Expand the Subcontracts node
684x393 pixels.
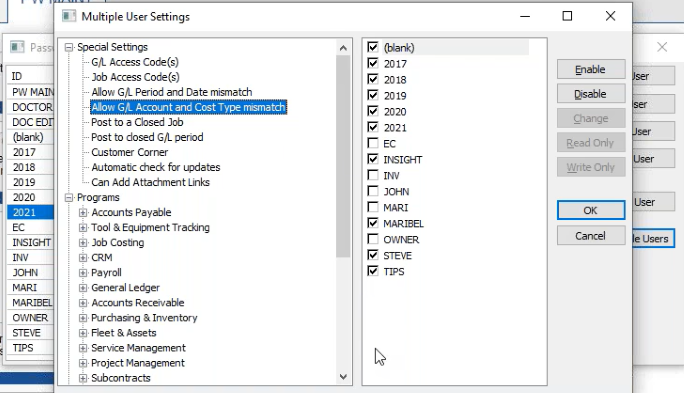click(82, 378)
